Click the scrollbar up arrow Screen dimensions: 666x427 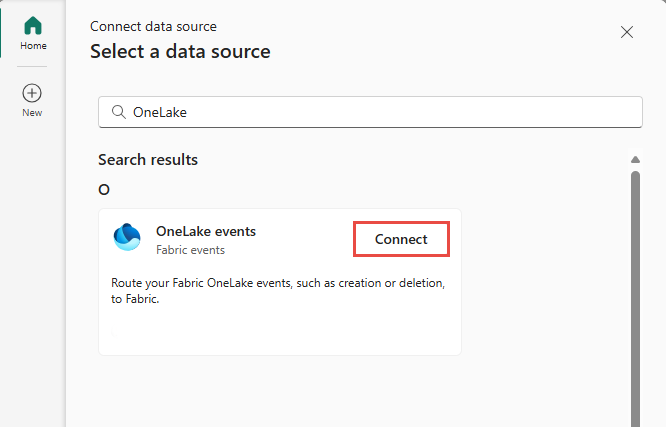[635, 160]
